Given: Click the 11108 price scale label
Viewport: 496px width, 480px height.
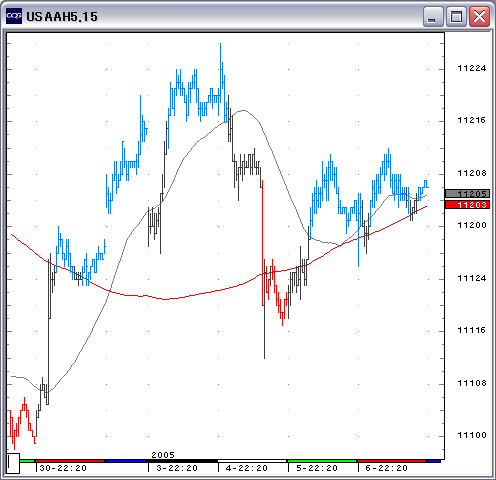Looking at the screenshot, I should 472,383.
